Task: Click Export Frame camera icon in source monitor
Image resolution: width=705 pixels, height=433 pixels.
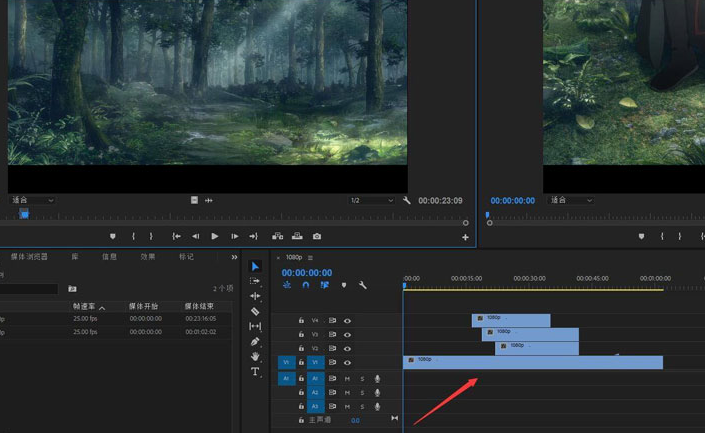Action: (317, 236)
